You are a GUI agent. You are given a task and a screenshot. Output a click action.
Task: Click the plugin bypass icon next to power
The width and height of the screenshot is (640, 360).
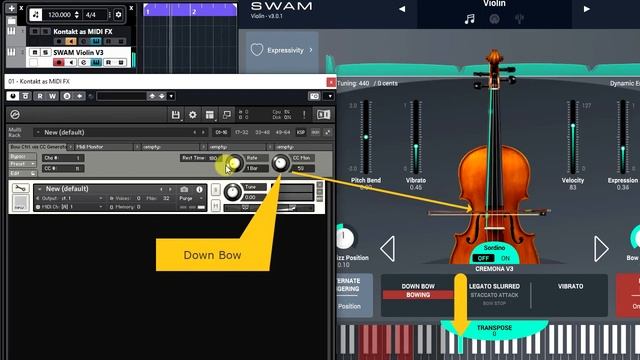tap(25, 96)
